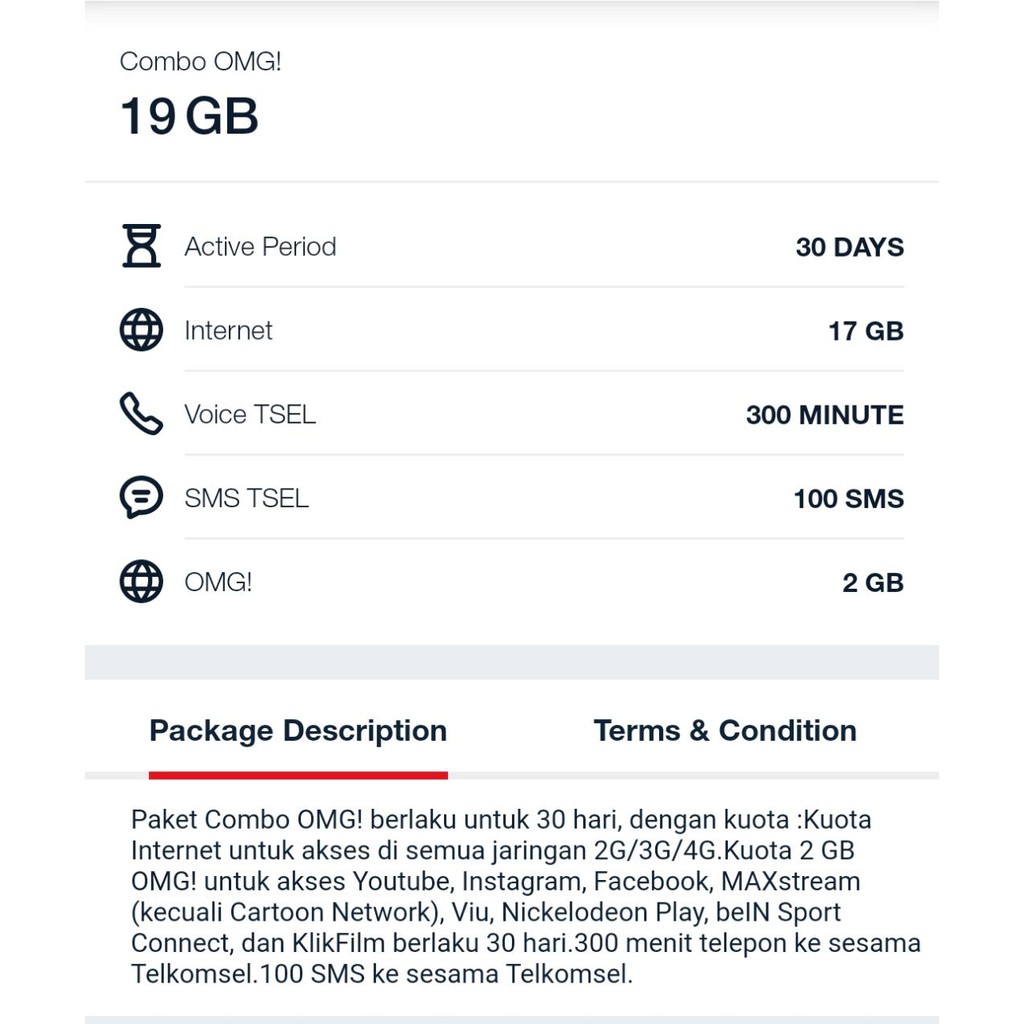Select the 30 DAYS value text
The width and height of the screenshot is (1024, 1024).
850,247
